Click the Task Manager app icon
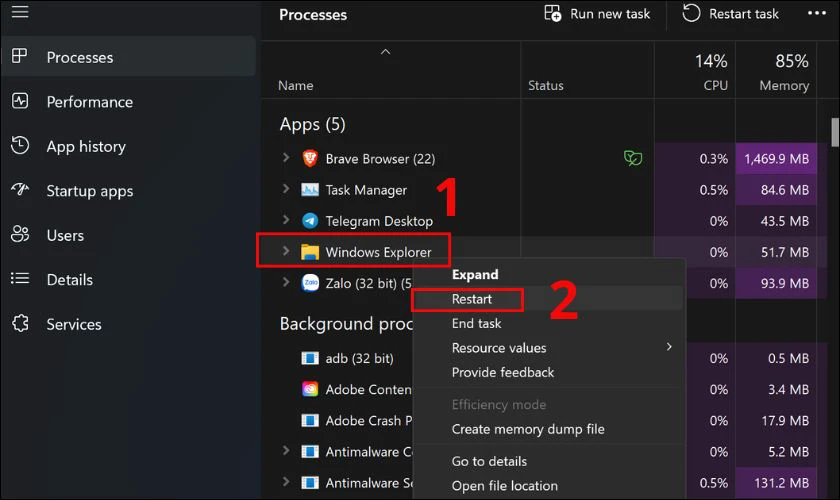 click(x=310, y=190)
